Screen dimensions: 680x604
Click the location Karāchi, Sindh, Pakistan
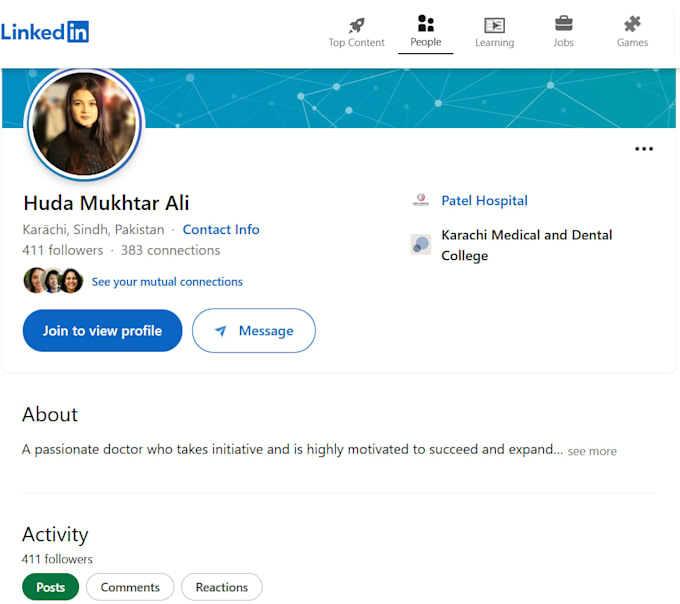pos(93,229)
